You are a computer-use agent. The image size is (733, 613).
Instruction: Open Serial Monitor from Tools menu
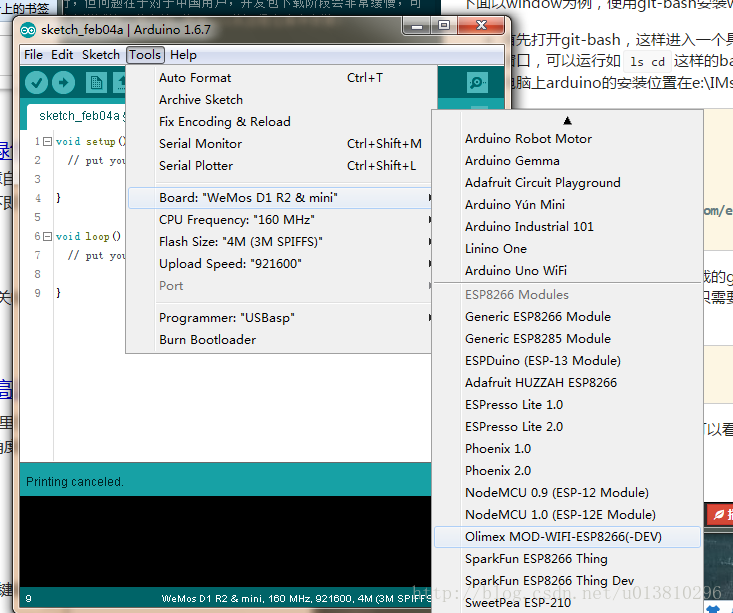click(280, 144)
